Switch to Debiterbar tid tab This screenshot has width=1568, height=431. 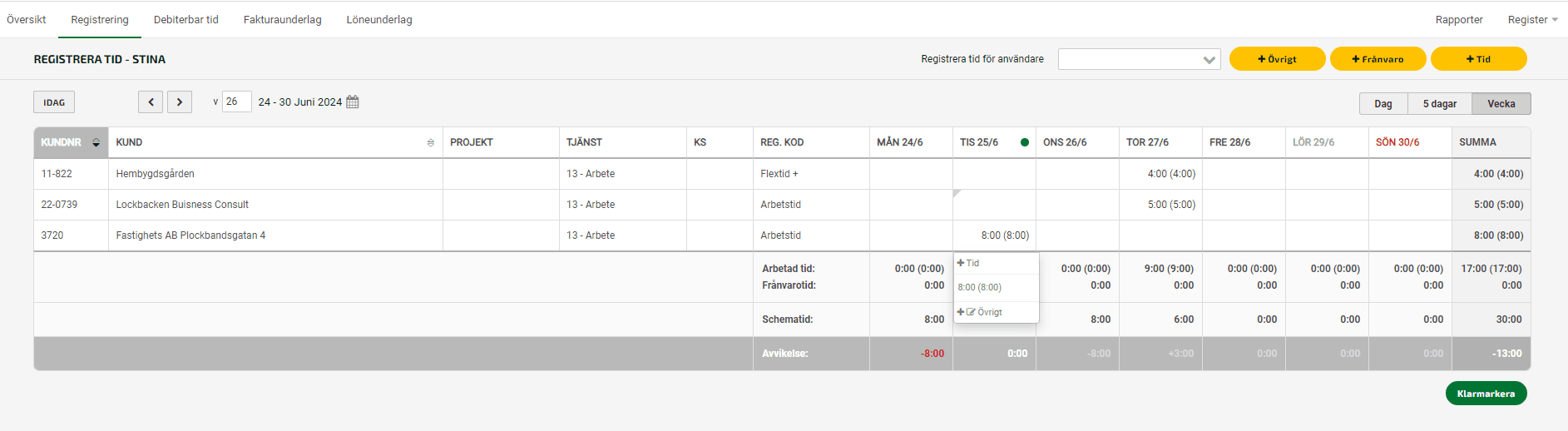(185, 19)
